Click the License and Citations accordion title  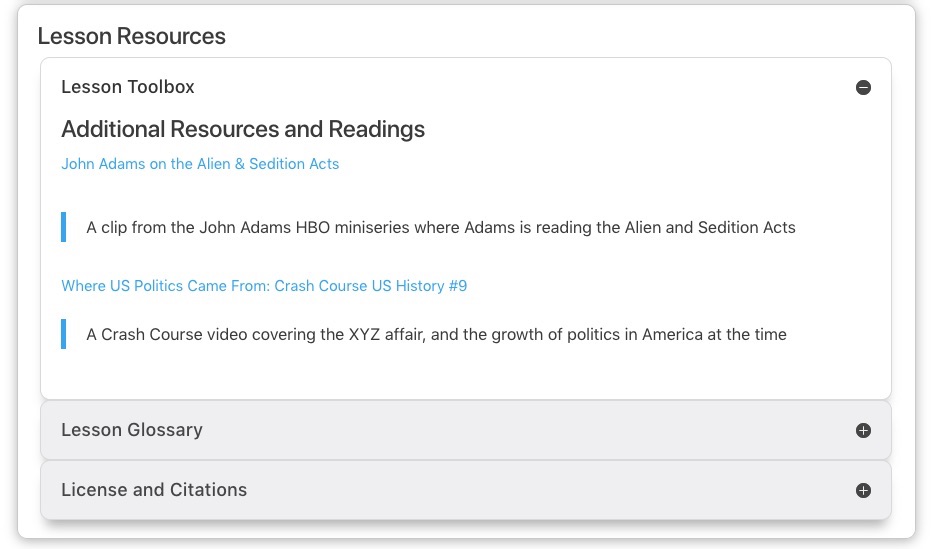point(154,490)
